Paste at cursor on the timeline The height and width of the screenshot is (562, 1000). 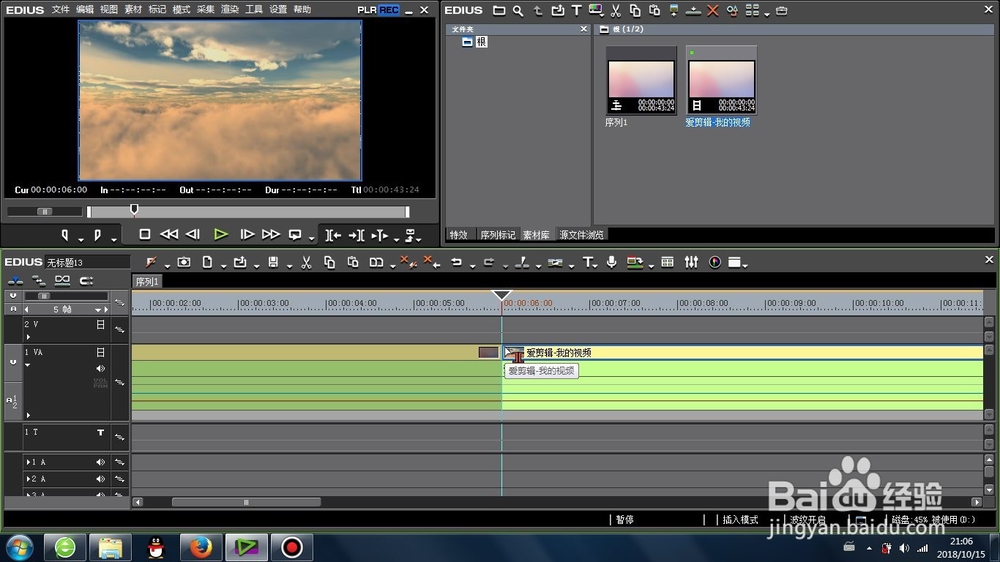click(x=353, y=262)
